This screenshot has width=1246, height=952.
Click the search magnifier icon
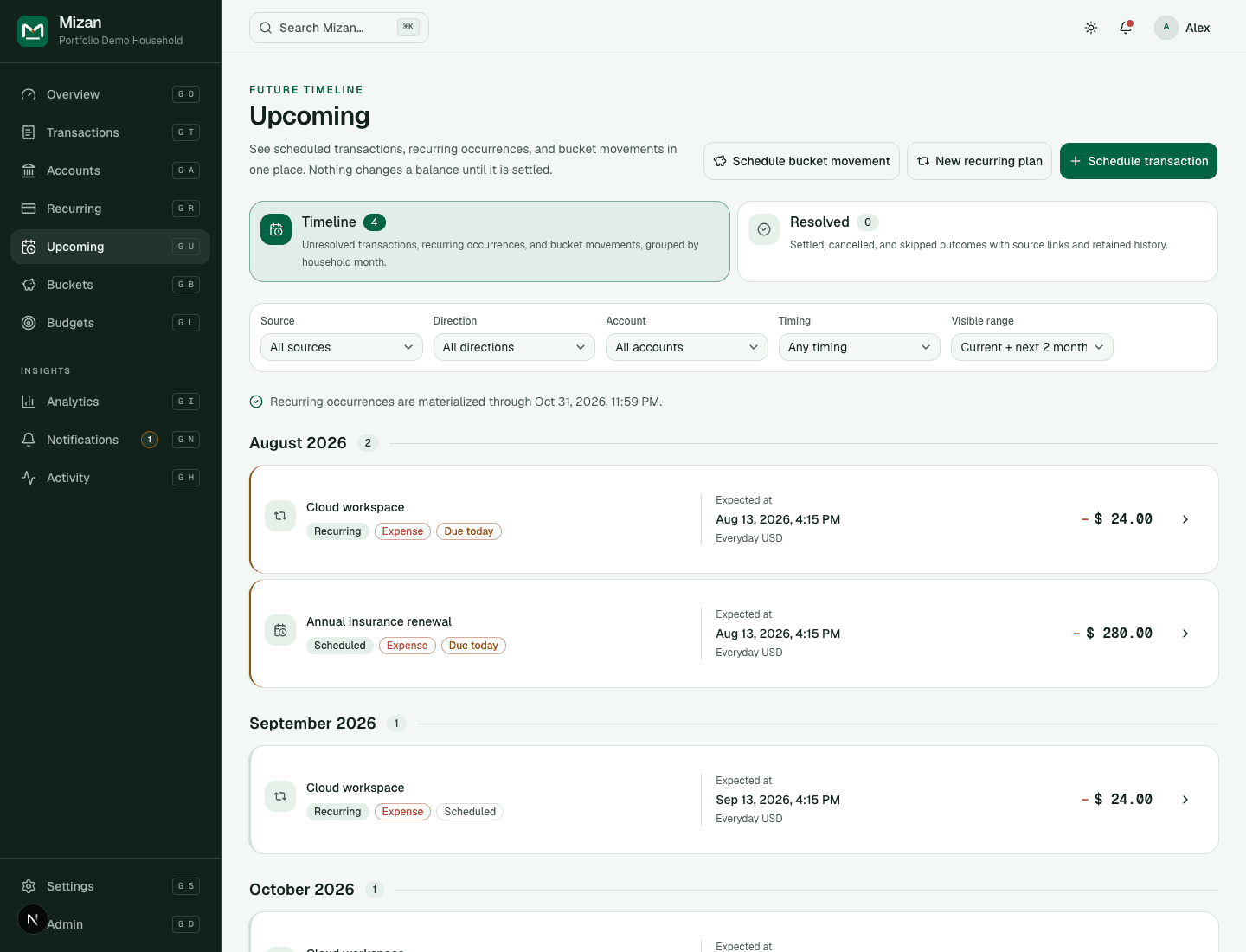pyautogui.click(x=266, y=28)
